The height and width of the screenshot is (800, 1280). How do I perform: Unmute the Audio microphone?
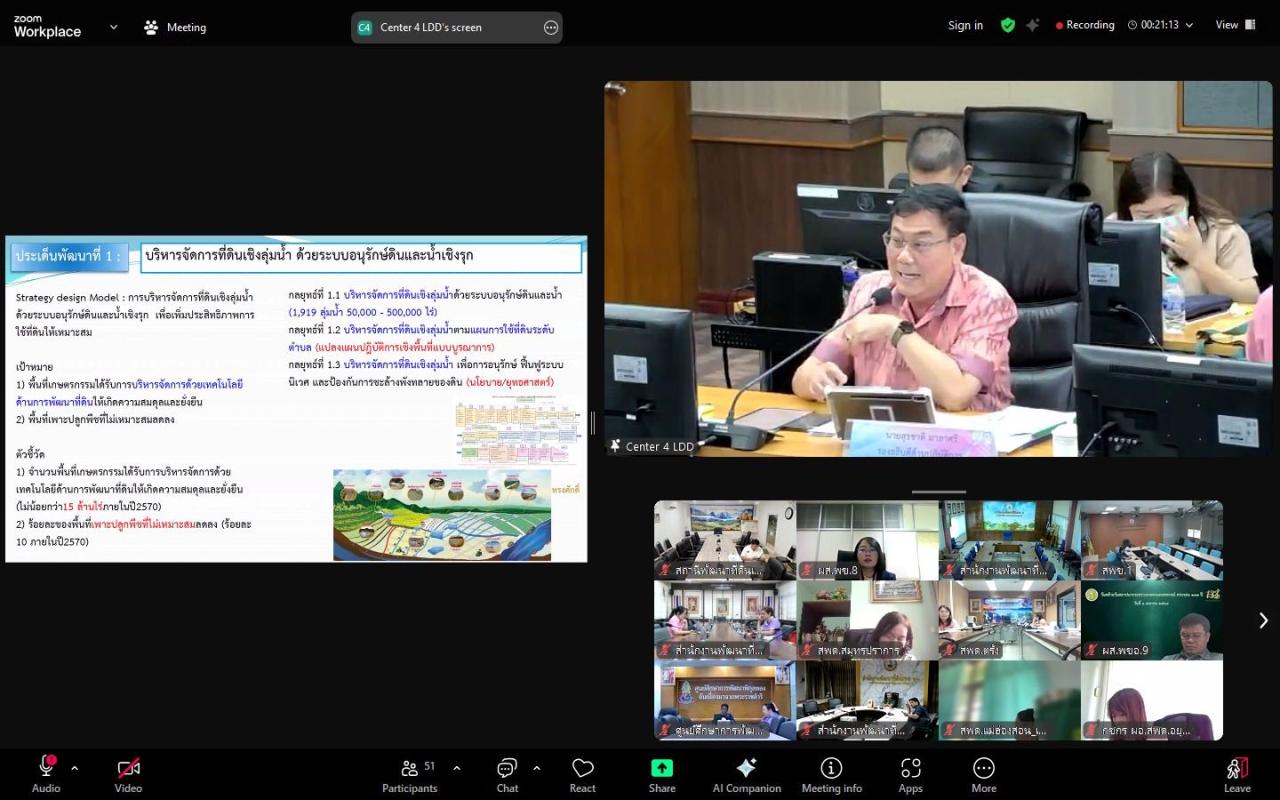46,774
